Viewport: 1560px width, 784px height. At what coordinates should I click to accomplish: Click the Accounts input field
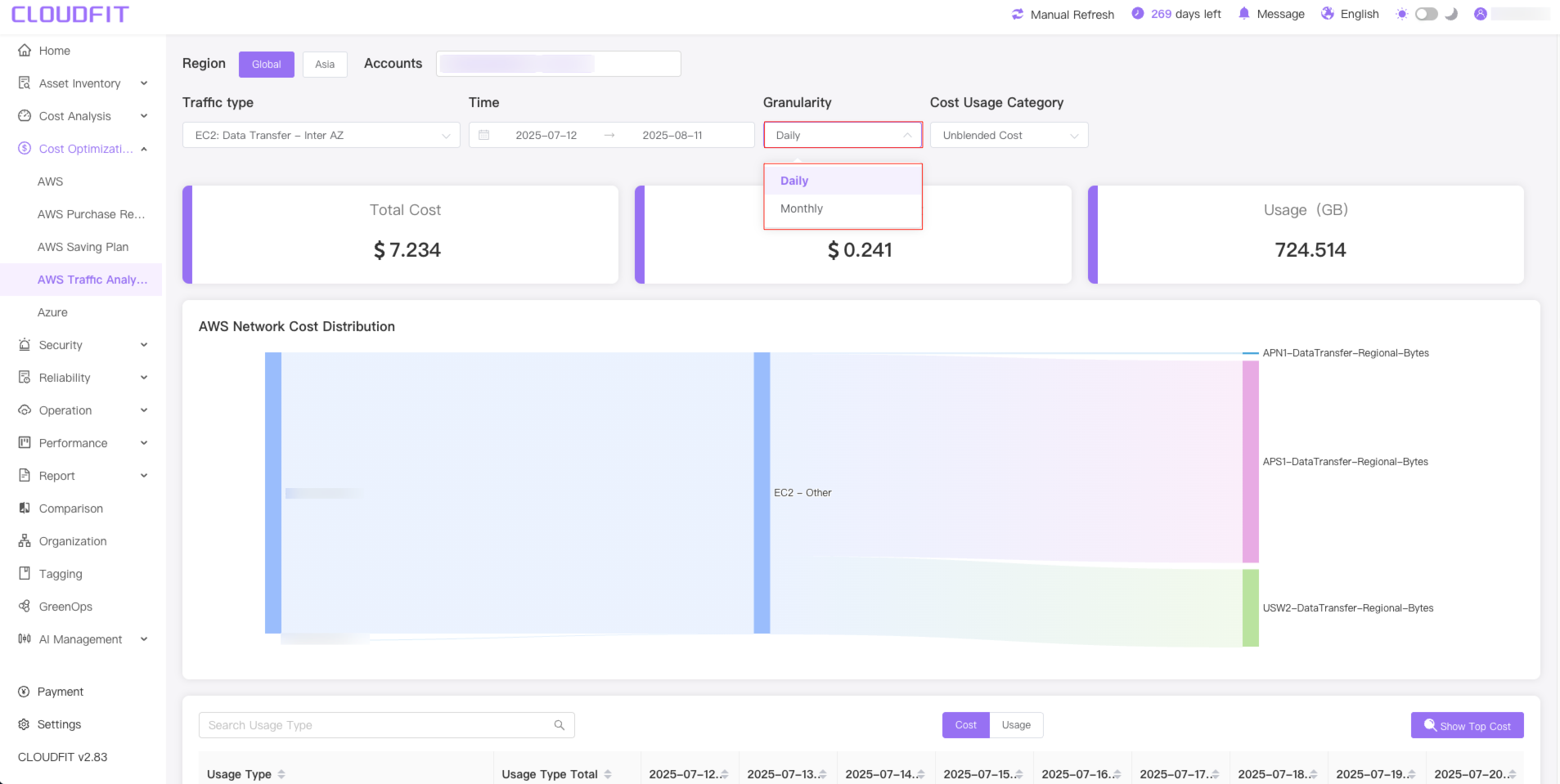(x=559, y=64)
